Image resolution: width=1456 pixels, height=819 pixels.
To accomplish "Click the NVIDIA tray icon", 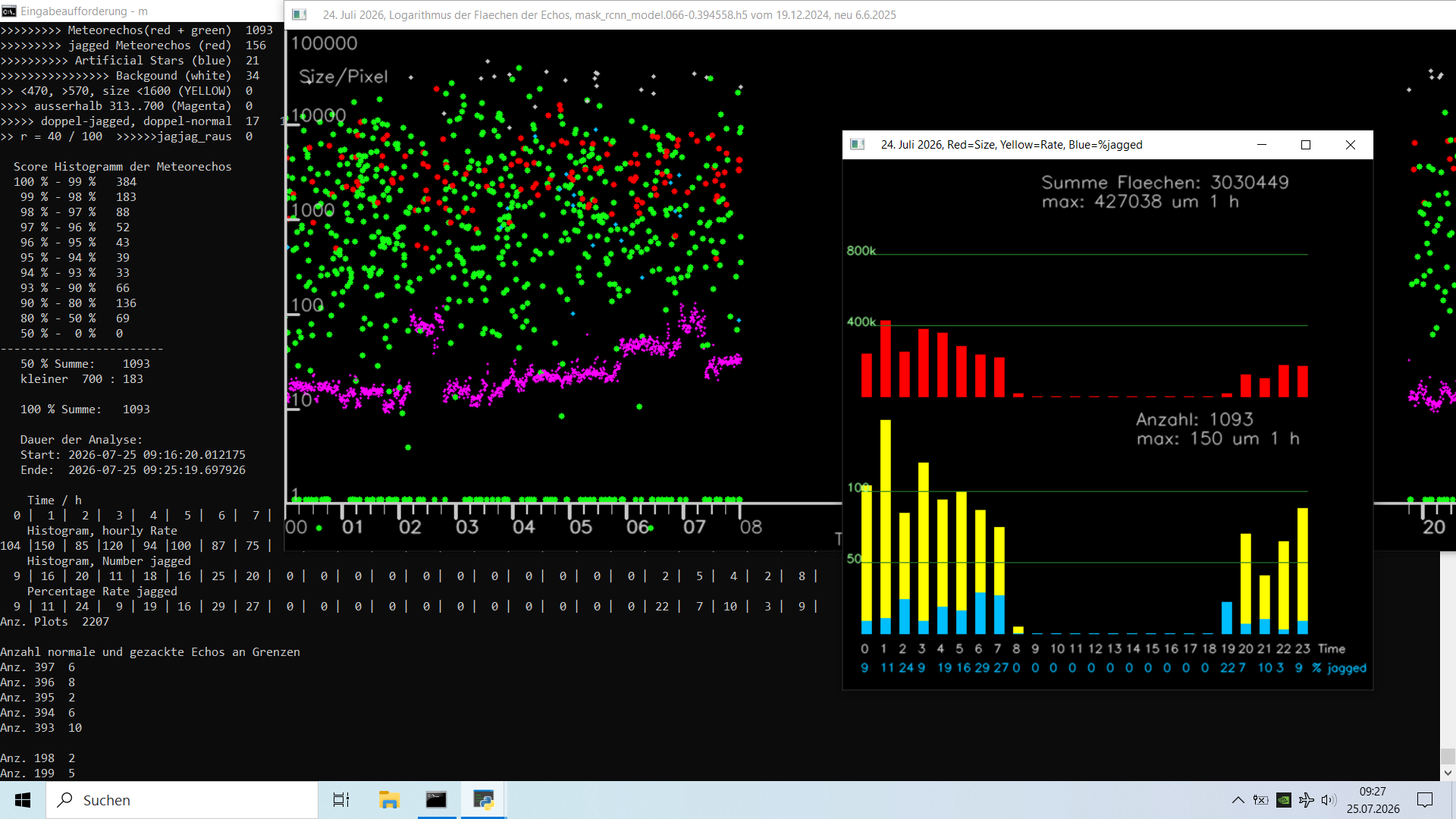I will click(1284, 800).
